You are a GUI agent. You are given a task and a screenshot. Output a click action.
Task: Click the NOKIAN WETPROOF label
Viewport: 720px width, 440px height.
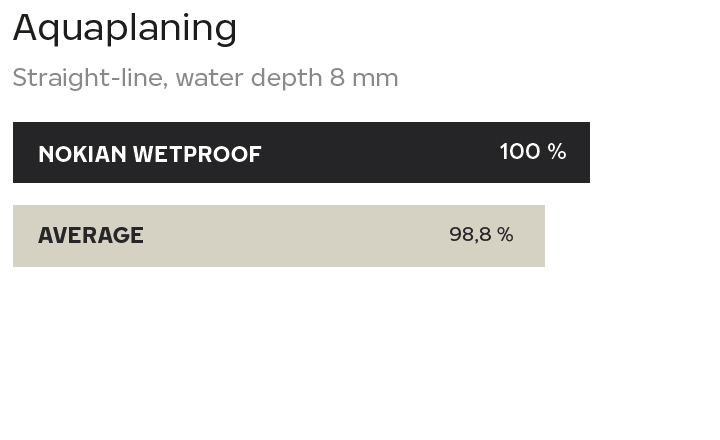[x=150, y=154]
